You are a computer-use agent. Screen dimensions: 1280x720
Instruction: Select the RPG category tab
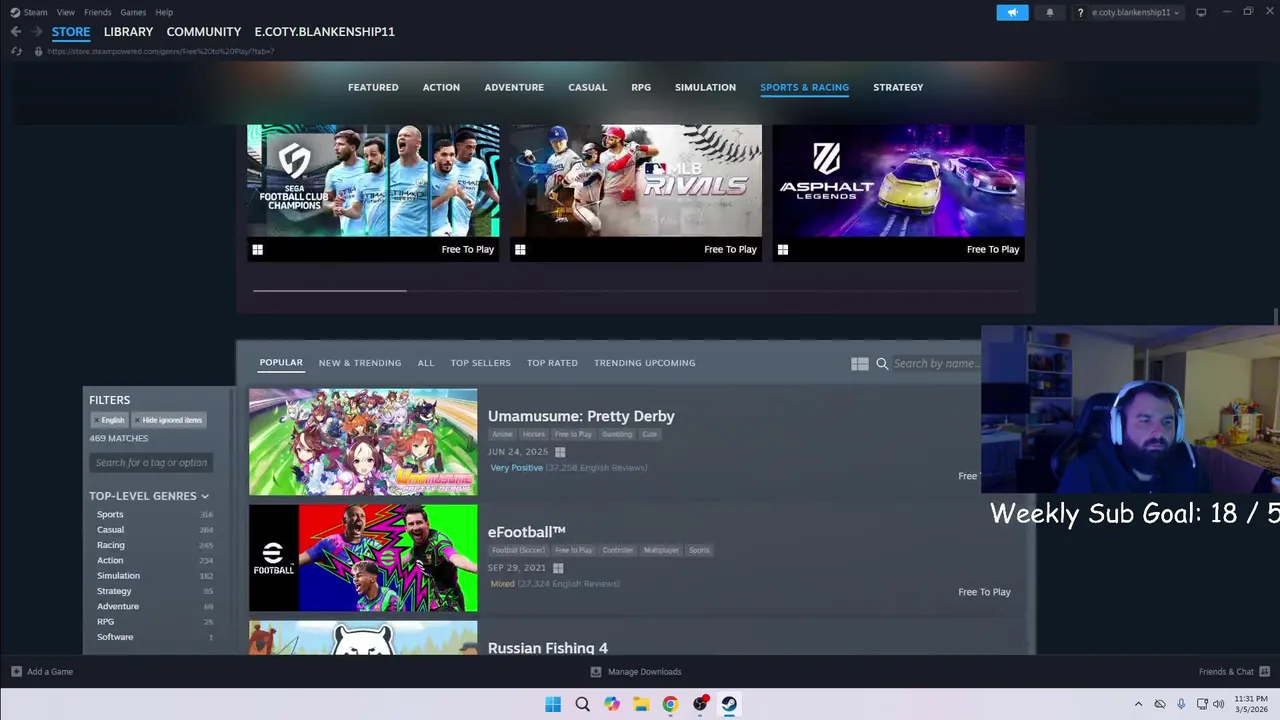click(x=641, y=87)
